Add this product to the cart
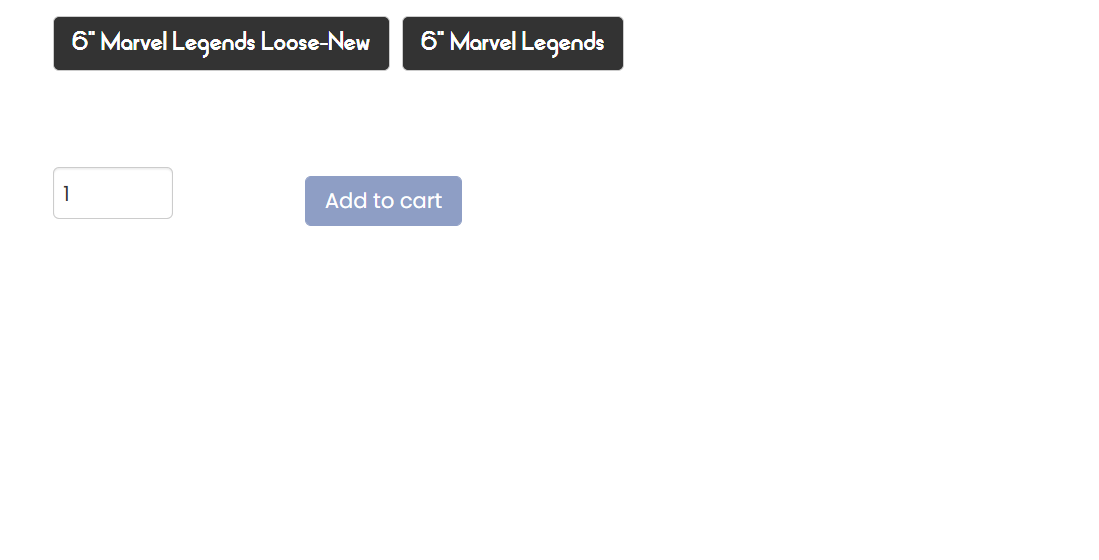 coord(383,201)
